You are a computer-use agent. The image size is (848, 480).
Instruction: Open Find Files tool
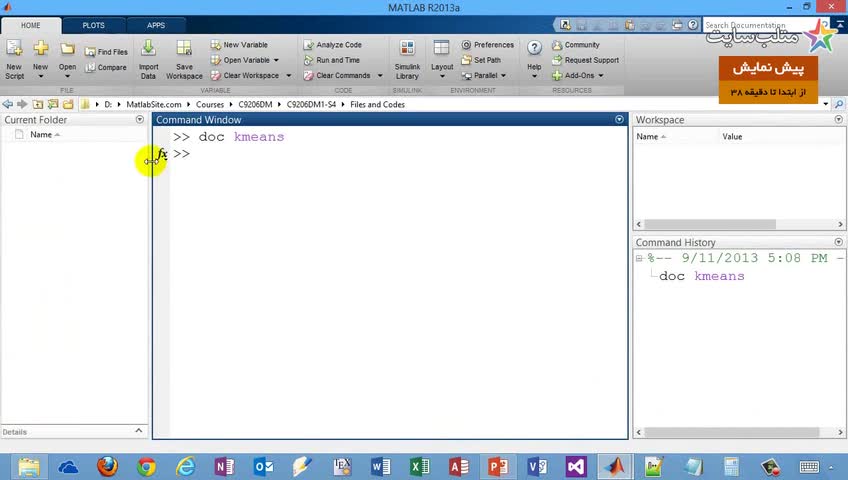click(x=106, y=52)
